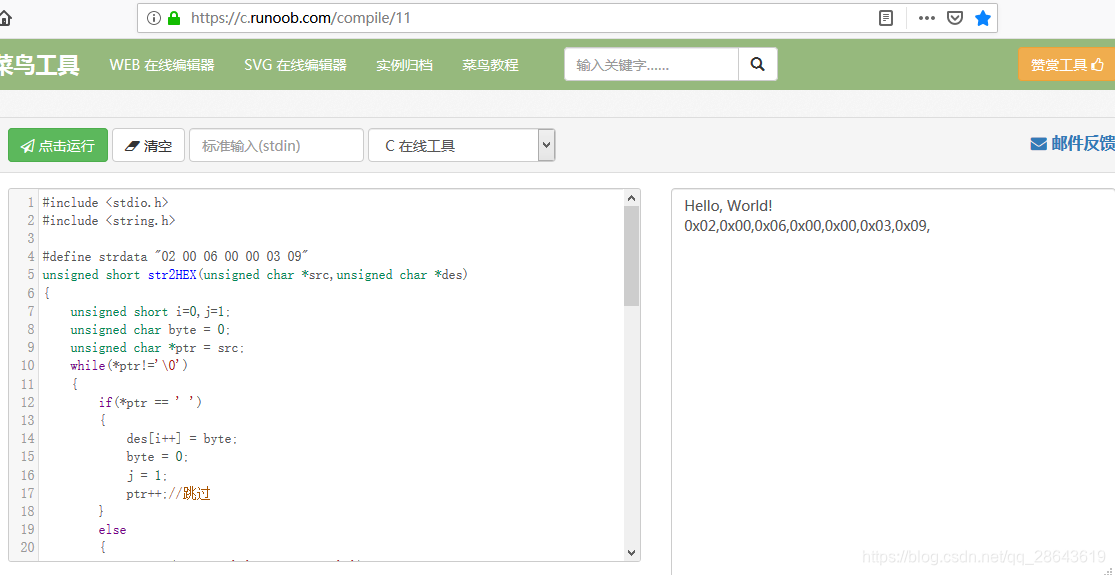Screen dimensions: 1115x575
Task: Click 'j = 1;' code line
Action: 147,475
